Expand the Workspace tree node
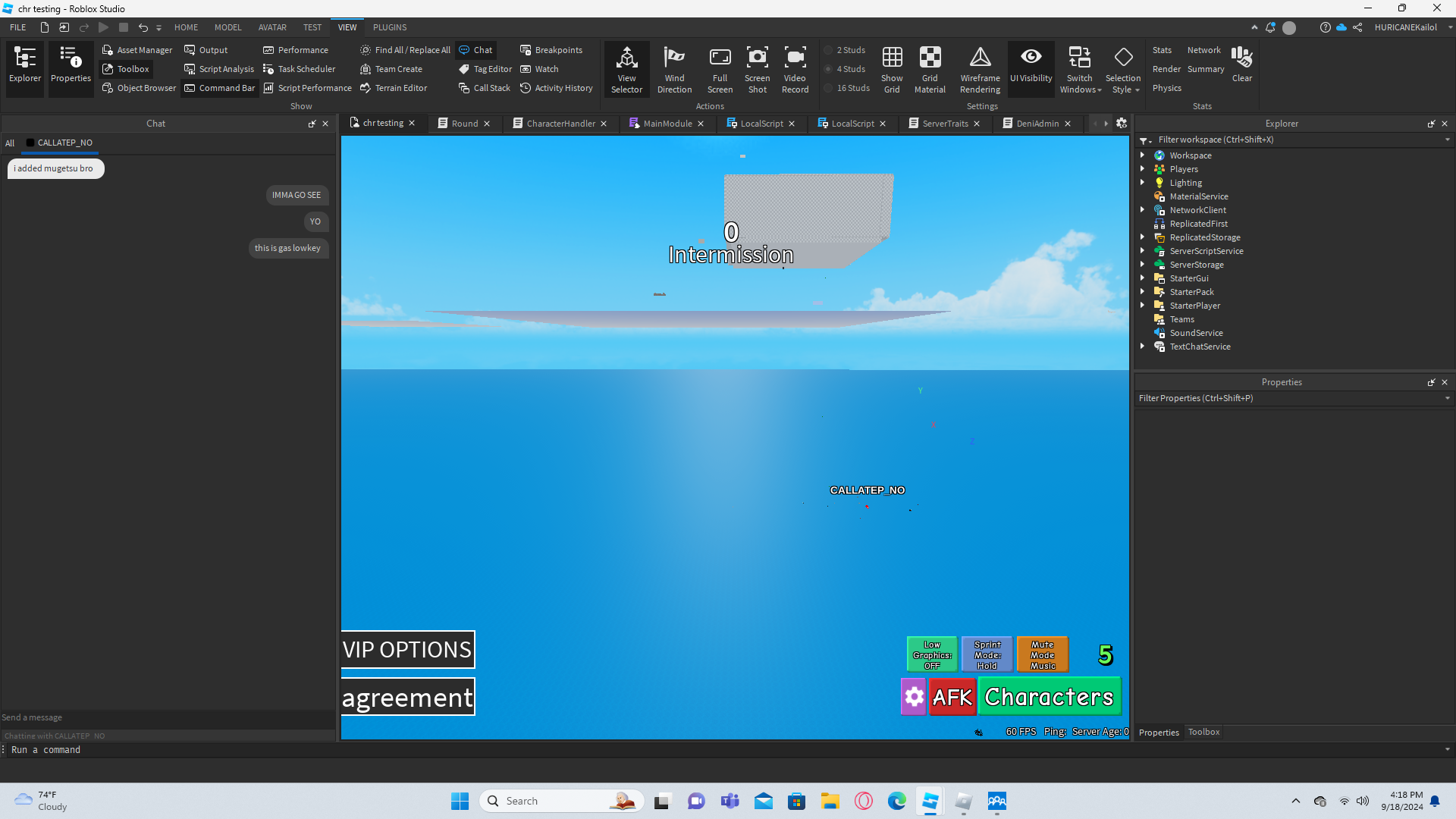This screenshot has height=819, width=1456. point(1143,155)
